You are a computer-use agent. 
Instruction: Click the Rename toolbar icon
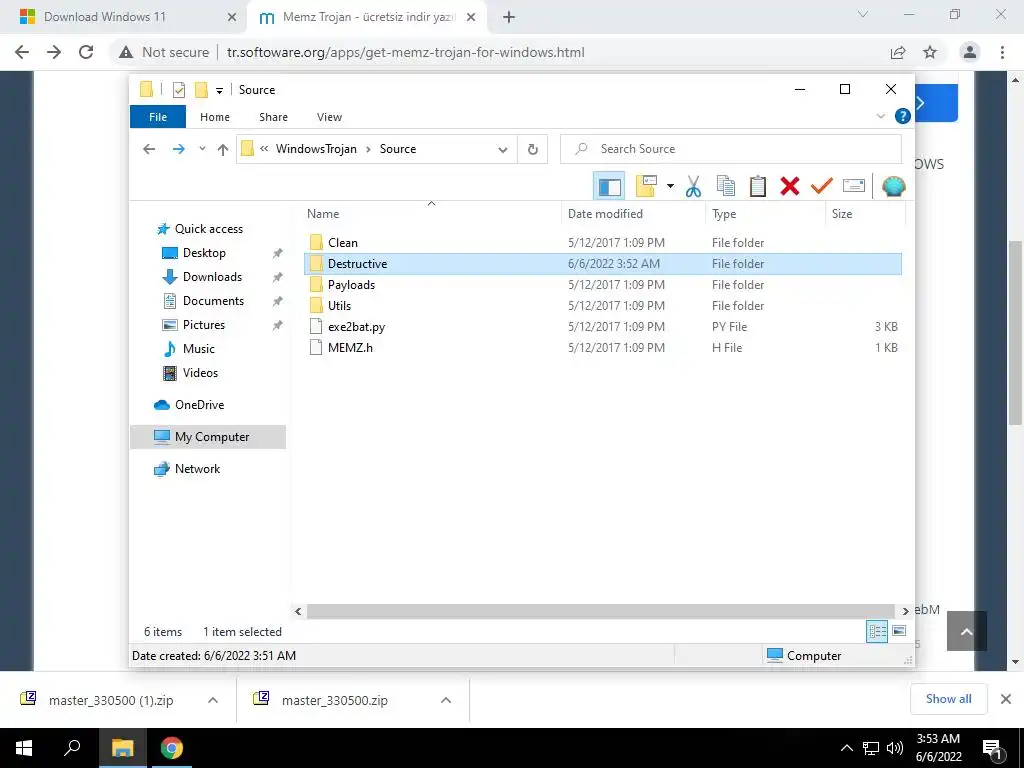coord(854,187)
